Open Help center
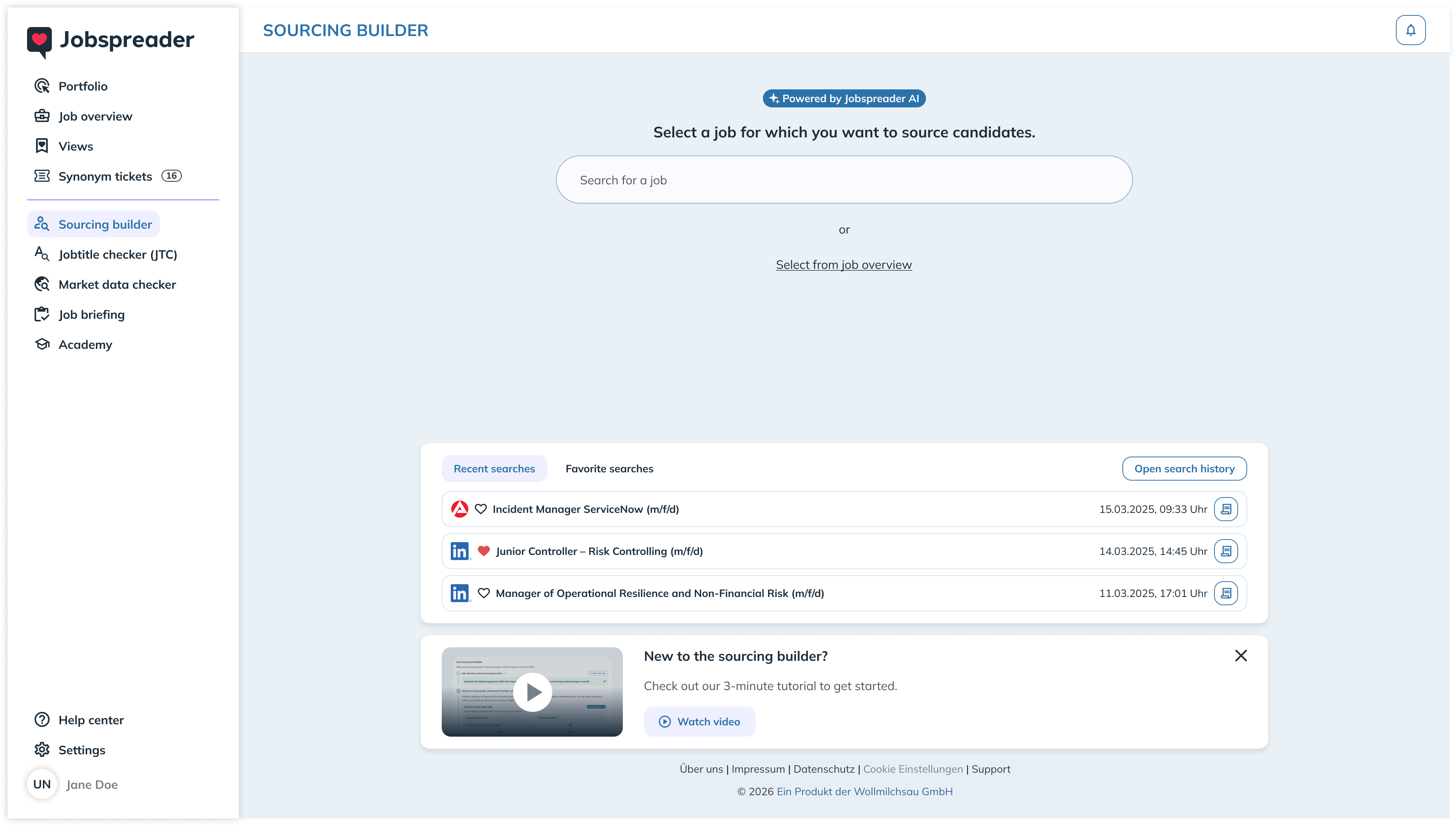 pos(91,720)
